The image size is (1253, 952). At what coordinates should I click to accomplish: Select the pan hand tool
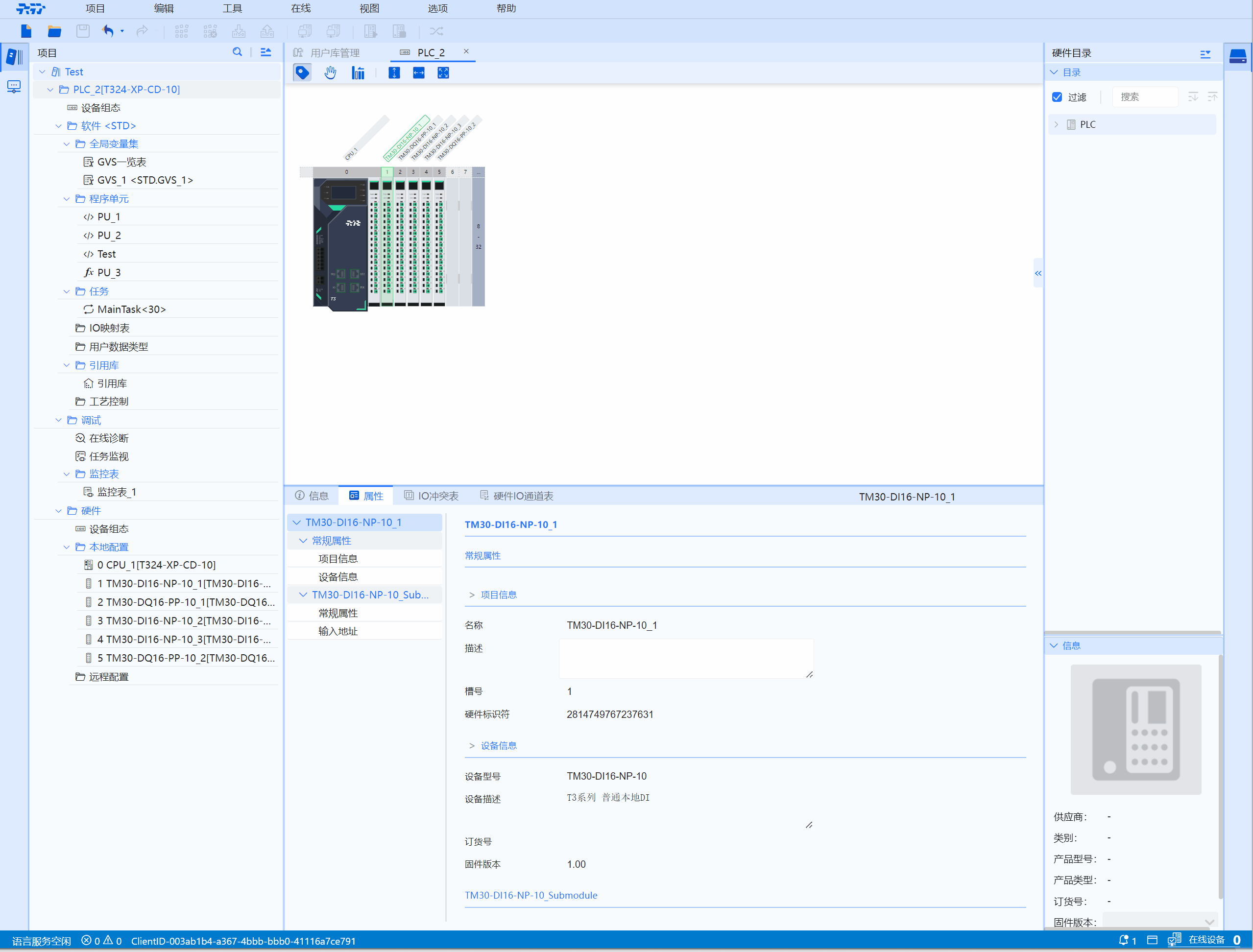tap(330, 72)
